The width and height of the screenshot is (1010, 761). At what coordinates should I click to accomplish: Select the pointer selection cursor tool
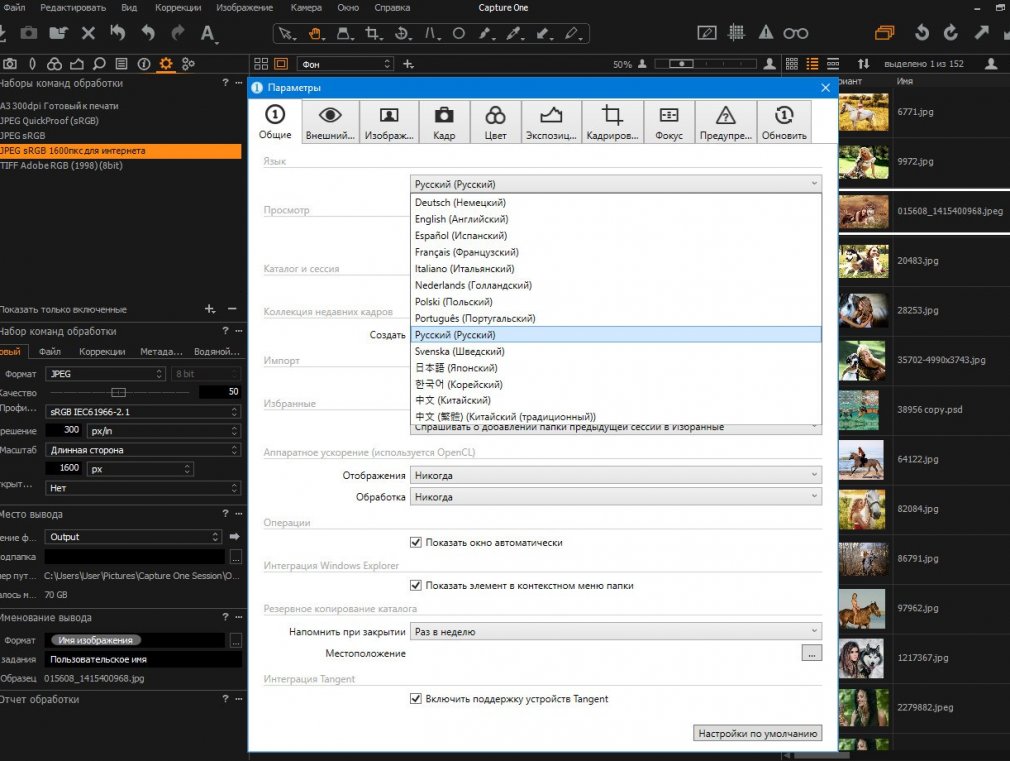[286, 34]
